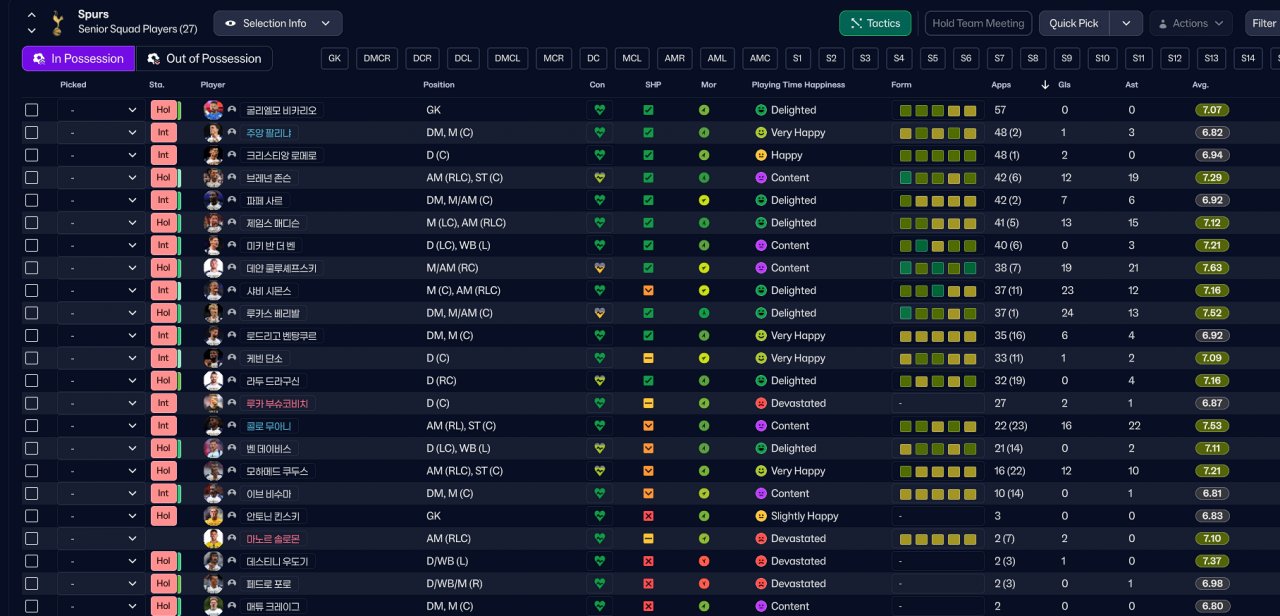Open the Picked dropdown for 파페 사르
Viewport: 1280px width, 616px height.
(x=99, y=200)
